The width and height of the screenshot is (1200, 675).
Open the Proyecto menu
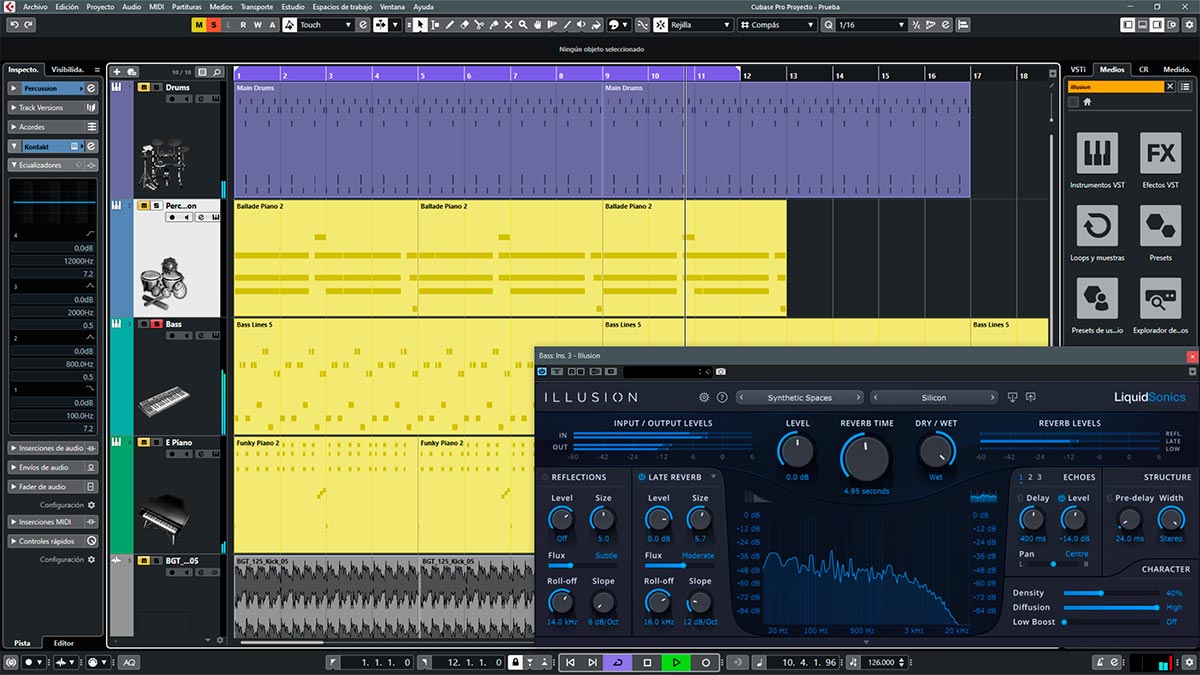tap(100, 6)
